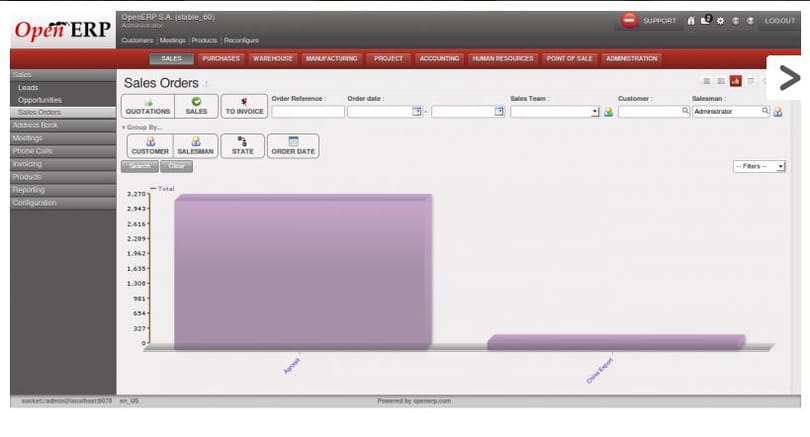Collapse the Group By section

143,127
